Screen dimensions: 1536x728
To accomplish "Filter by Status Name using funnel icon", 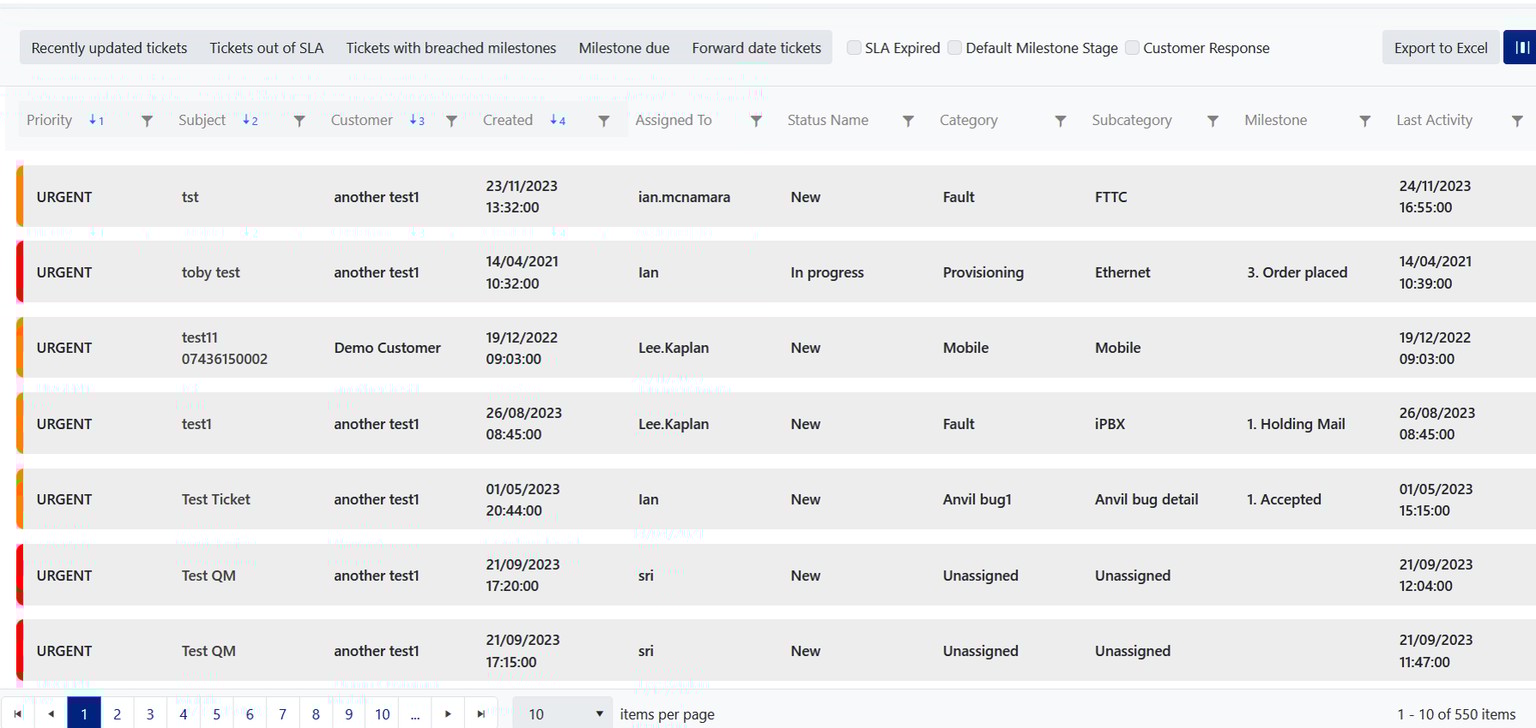I will [x=908, y=121].
